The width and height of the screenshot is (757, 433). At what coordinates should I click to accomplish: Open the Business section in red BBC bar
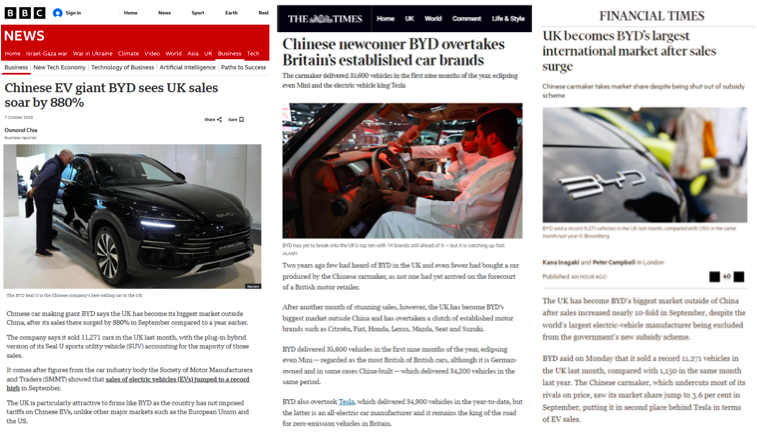[x=229, y=54]
